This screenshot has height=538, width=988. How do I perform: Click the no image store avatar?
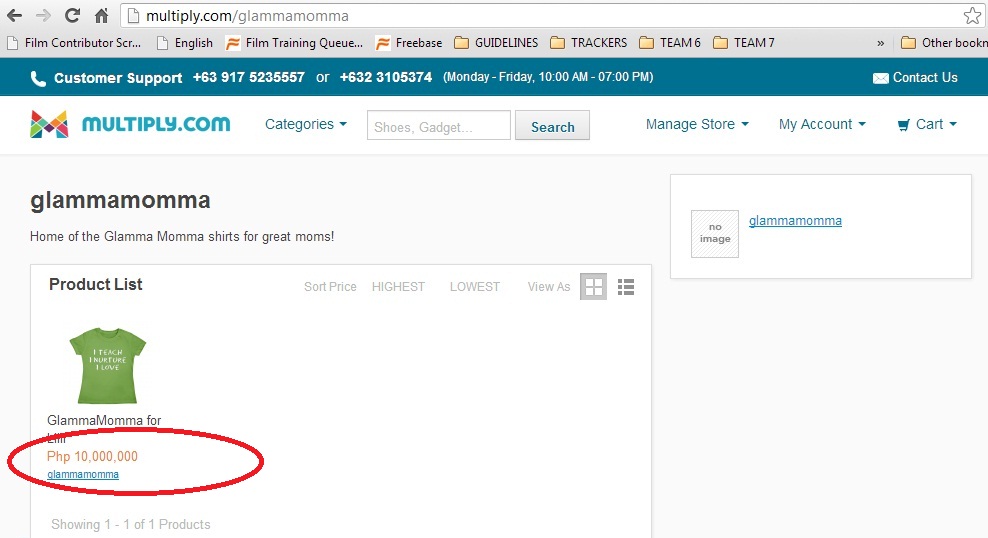click(x=715, y=234)
